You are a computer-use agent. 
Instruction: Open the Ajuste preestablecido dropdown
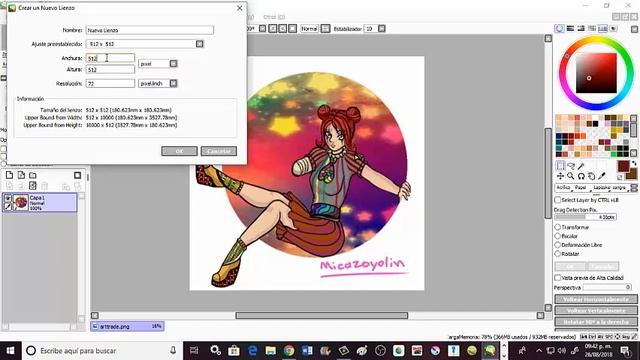click(x=200, y=44)
